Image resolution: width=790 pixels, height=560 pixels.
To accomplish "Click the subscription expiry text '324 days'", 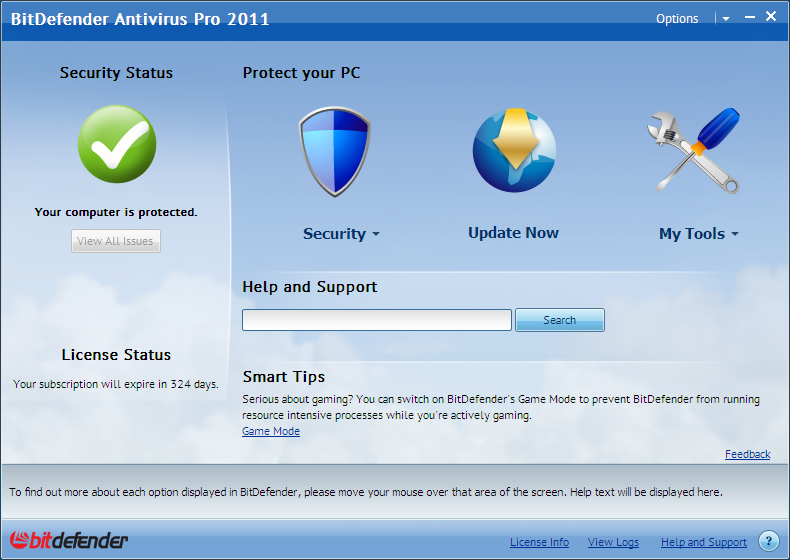I will [x=194, y=384].
